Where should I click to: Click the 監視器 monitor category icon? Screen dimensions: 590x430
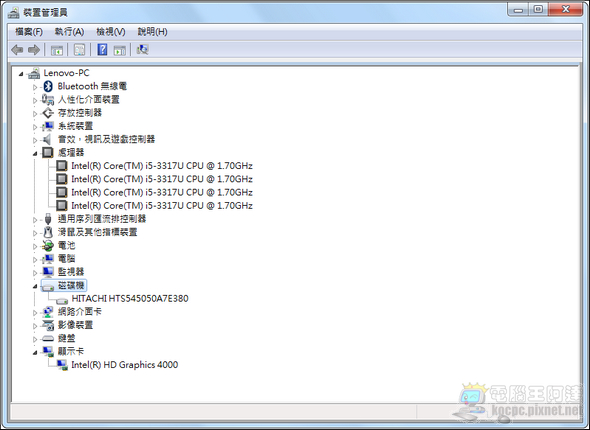(x=48, y=272)
